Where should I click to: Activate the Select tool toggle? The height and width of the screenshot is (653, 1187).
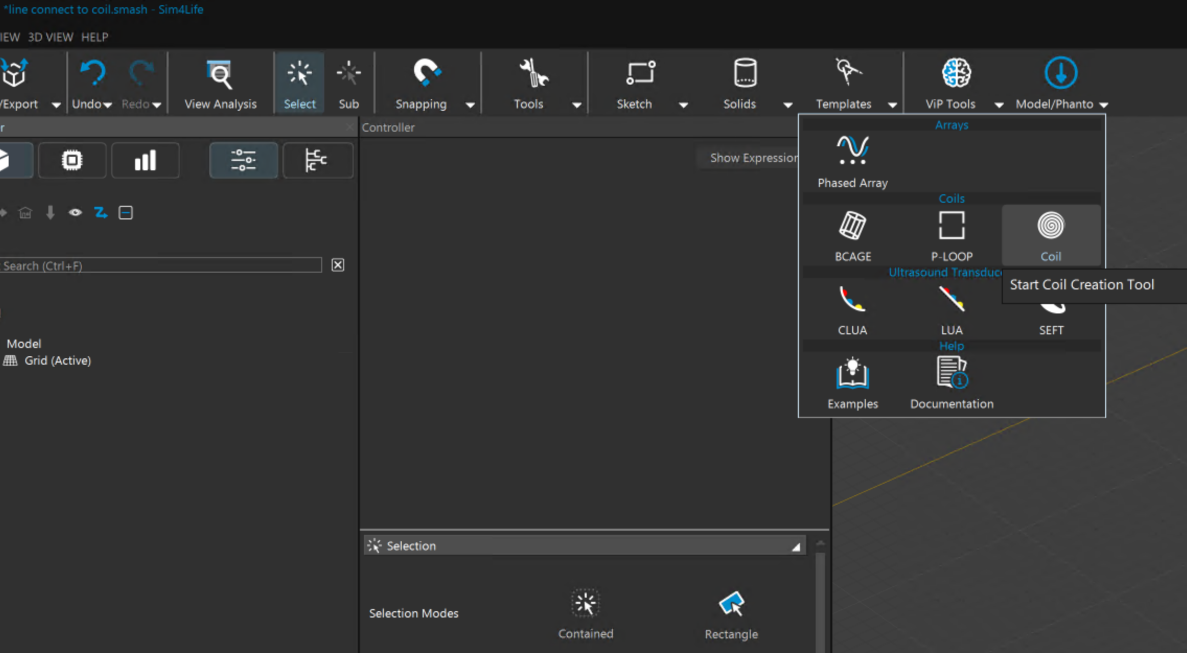[299, 82]
